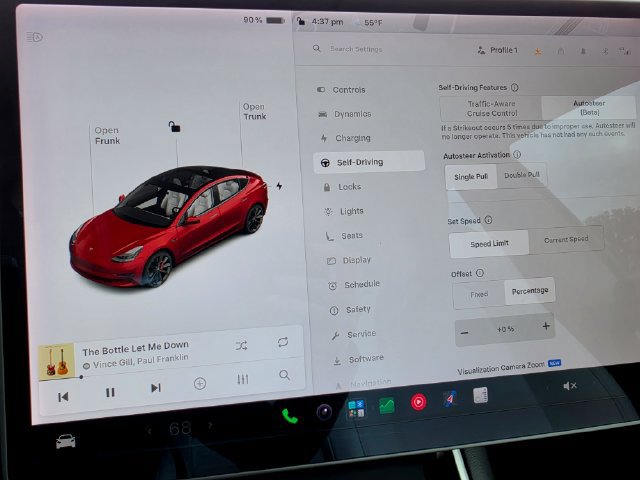
Task: Show info icon next to Set Speed
Action: [x=488, y=220]
